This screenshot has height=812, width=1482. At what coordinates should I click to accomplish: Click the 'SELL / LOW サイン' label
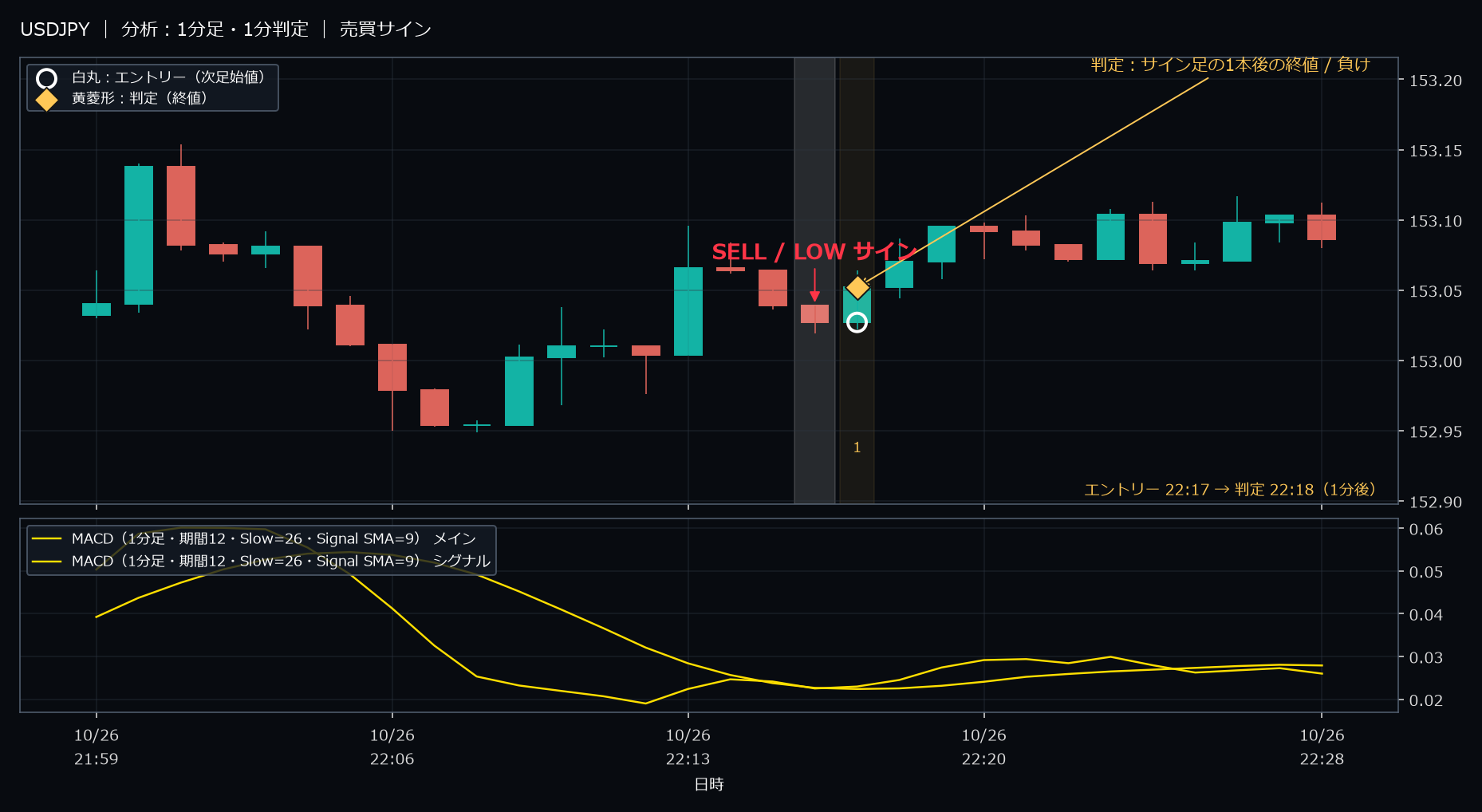click(x=814, y=252)
